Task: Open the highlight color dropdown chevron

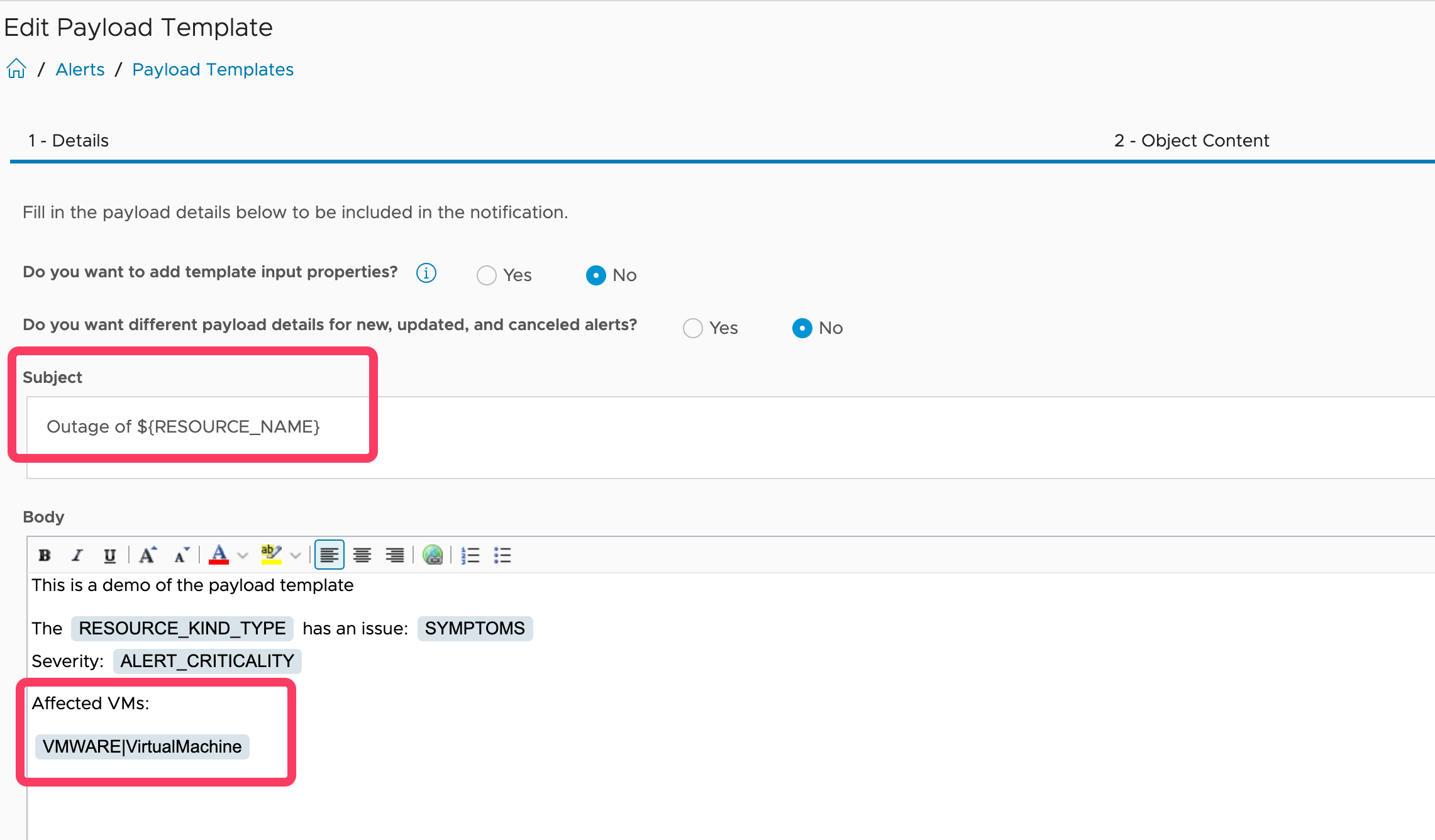Action: click(296, 555)
